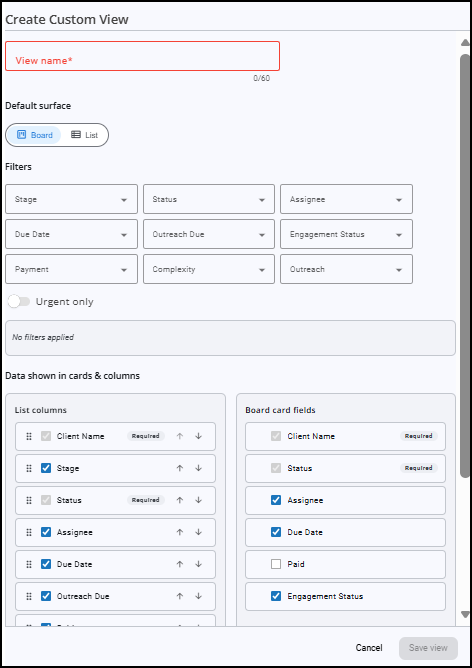472x668 pixels.
Task: Switch default surface to List
Action: click(x=84, y=135)
